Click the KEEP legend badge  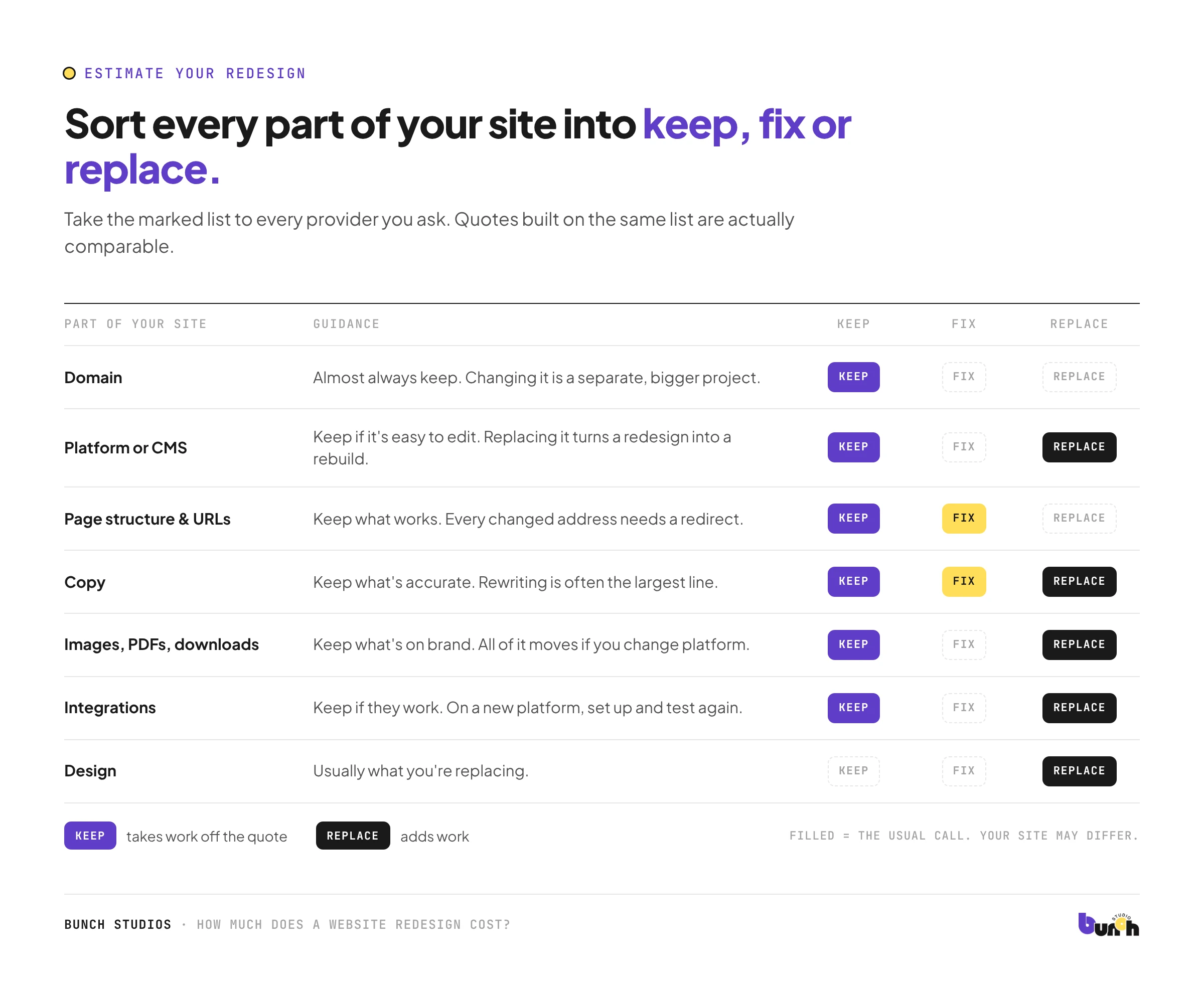[x=90, y=835]
